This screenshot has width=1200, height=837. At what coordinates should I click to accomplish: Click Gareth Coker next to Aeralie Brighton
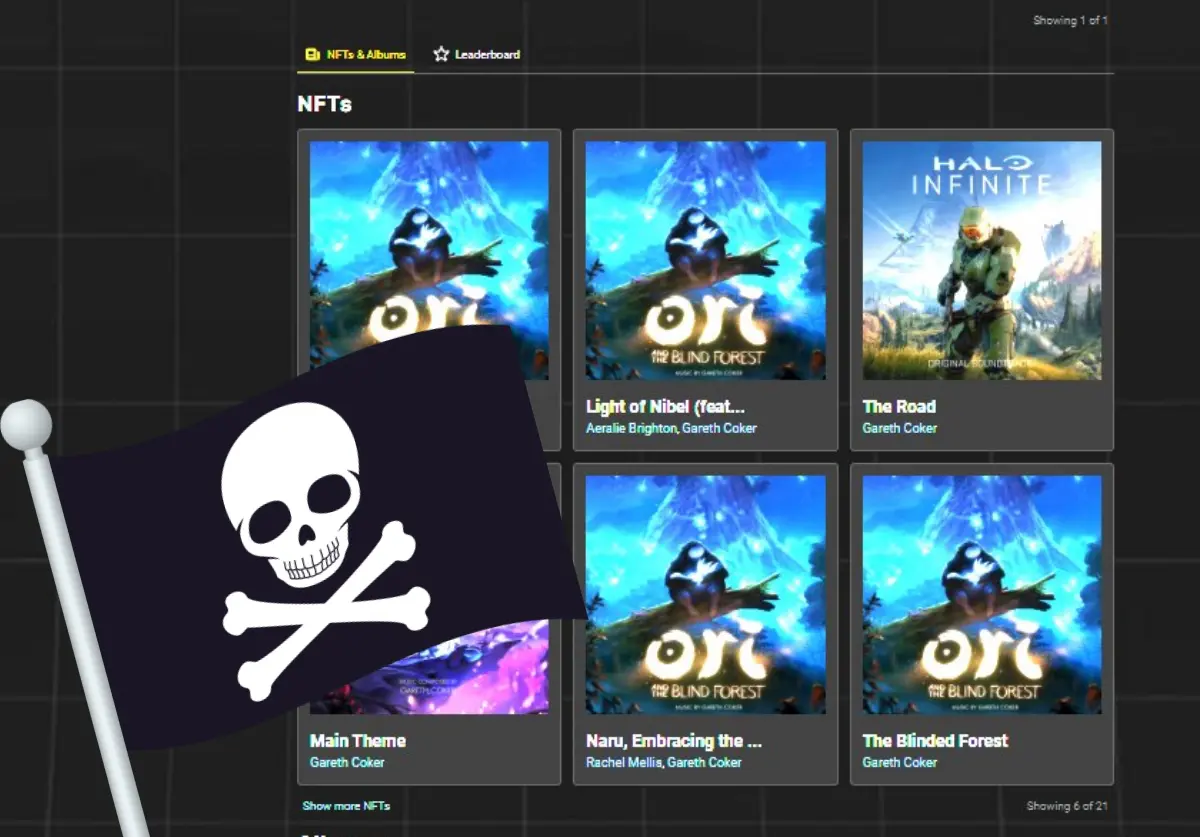point(719,428)
